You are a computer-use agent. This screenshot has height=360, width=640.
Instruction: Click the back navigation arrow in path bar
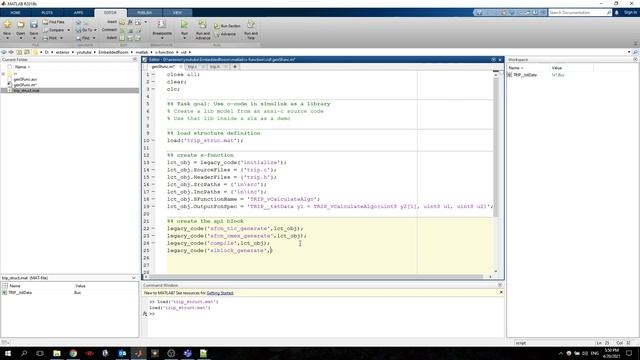[4, 52]
